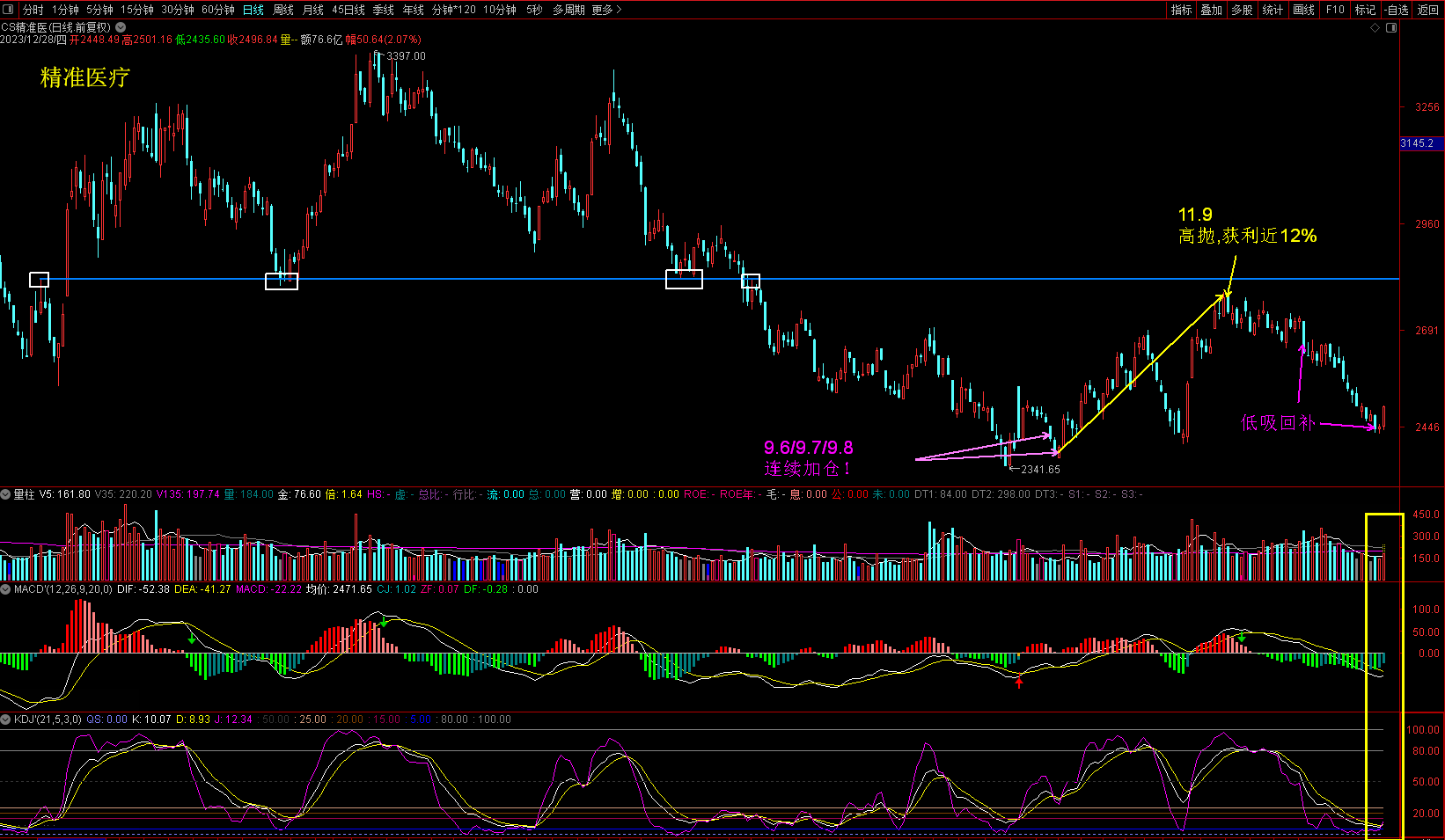
Task: Select the 5秒 period tab
Action: (x=535, y=10)
